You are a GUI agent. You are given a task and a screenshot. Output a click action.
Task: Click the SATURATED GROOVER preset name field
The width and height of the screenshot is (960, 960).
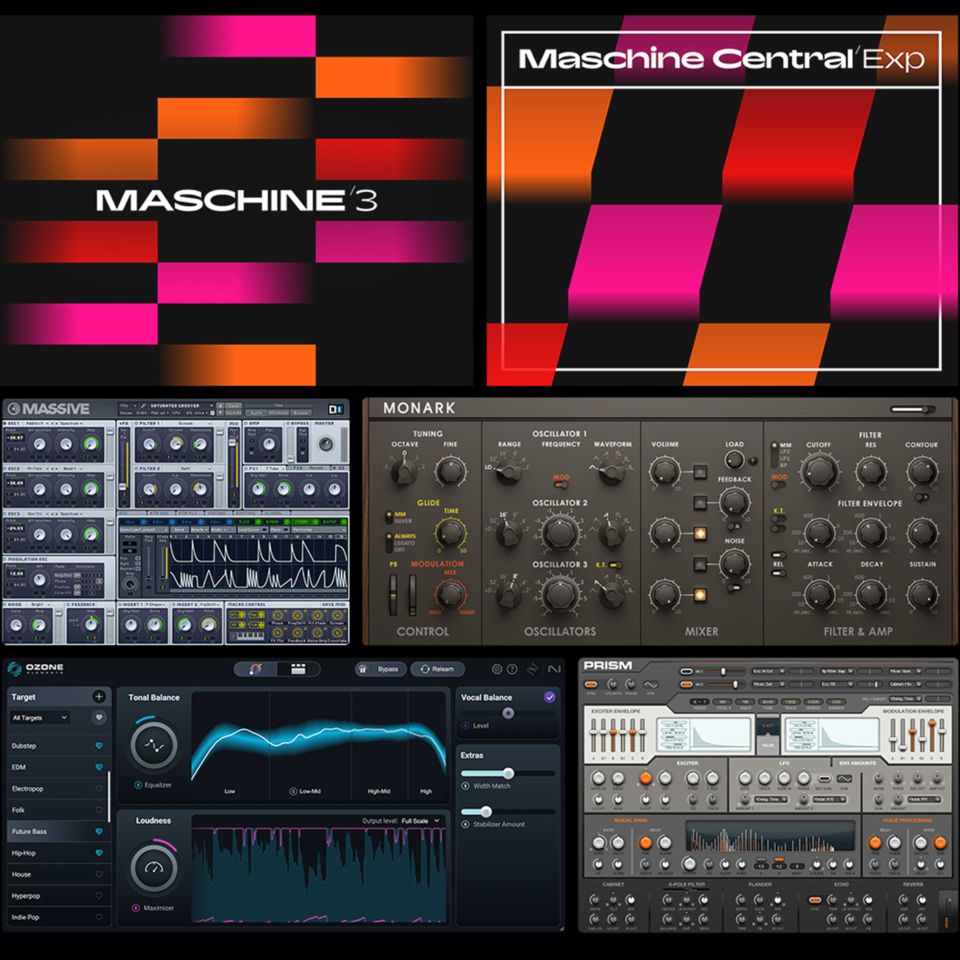pos(176,406)
